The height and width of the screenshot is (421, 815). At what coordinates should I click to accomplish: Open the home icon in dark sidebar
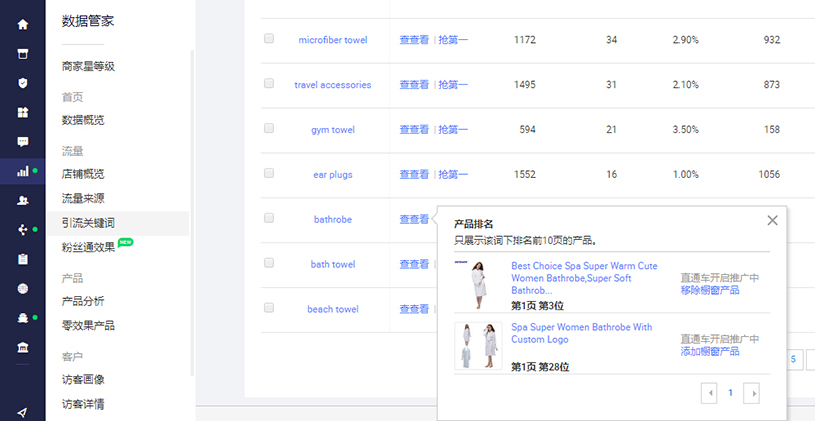pyautogui.click(x=23, y=24)
